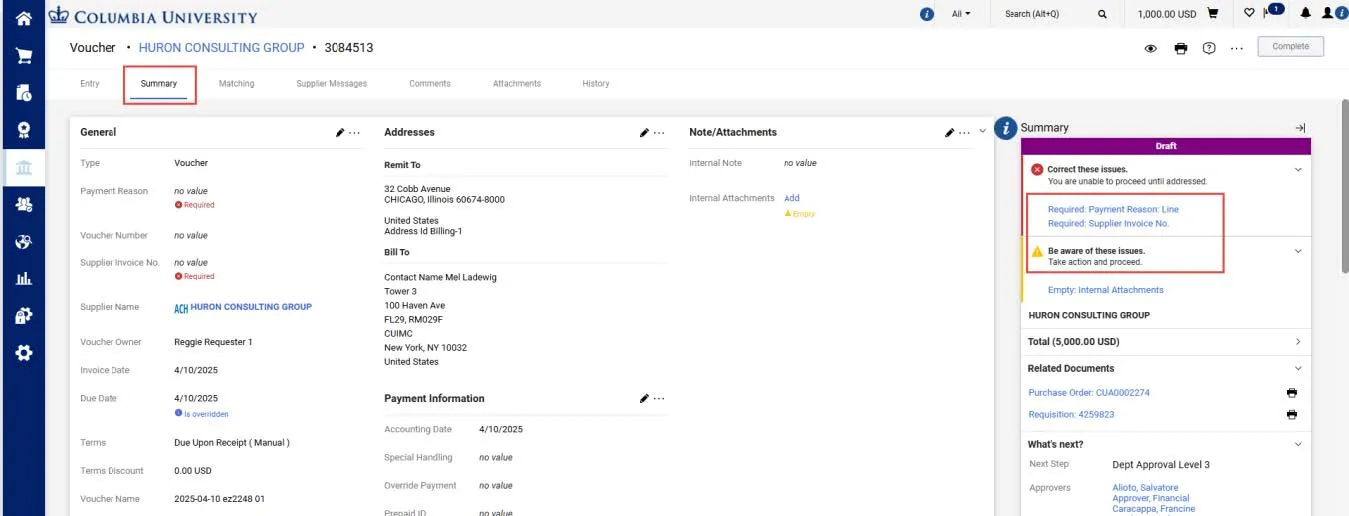The image size is (1349, 516).
Task: Collapse the Summary side panel arrow
Action: coord(1300,128)
